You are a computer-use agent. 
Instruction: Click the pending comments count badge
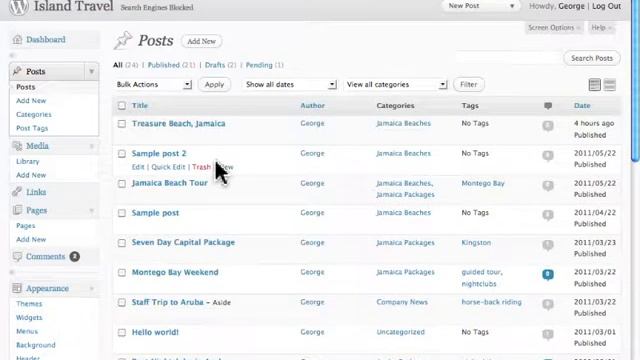[74, 256]
